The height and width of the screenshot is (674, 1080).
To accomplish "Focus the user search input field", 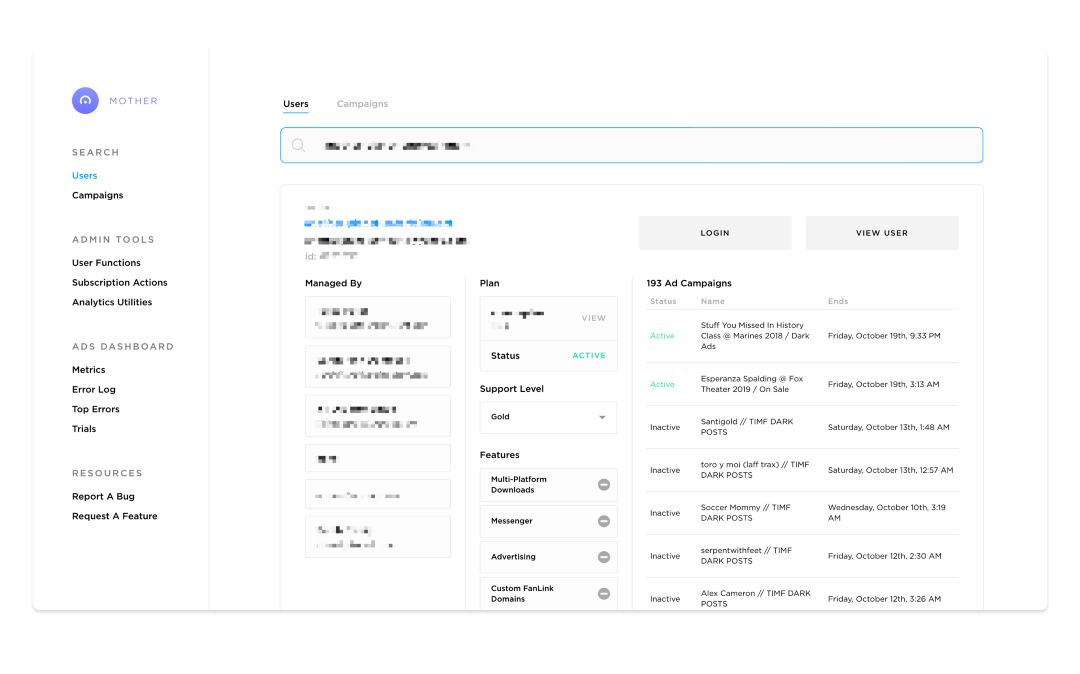I will point(632,145).
